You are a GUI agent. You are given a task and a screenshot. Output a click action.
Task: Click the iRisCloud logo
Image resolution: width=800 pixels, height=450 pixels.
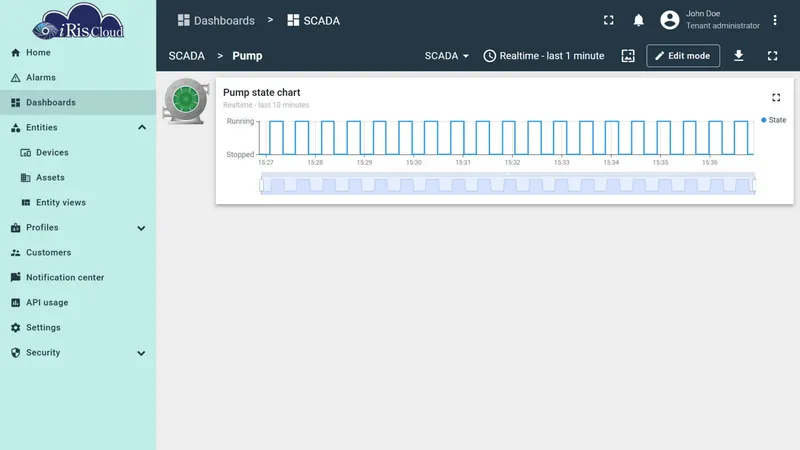point(78,21)
